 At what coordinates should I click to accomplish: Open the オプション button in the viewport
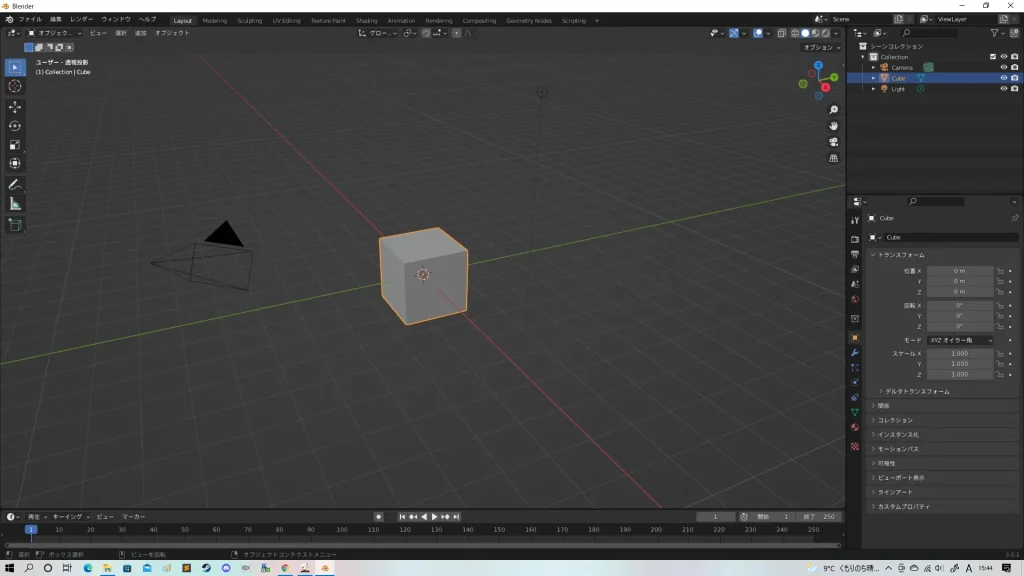pyautogui.click(x=820, y=47)
